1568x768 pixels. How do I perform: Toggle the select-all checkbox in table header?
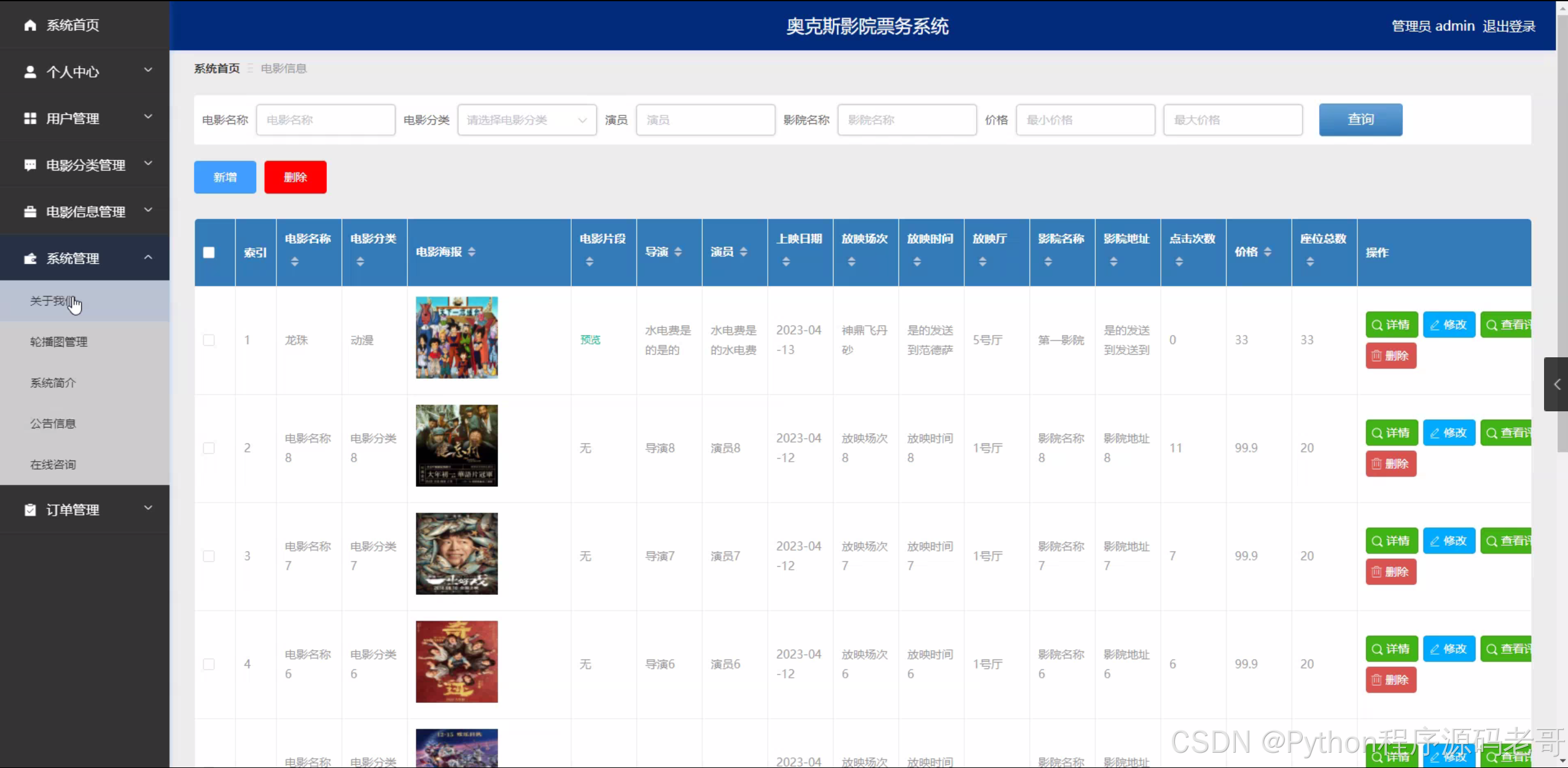point(209,252)
